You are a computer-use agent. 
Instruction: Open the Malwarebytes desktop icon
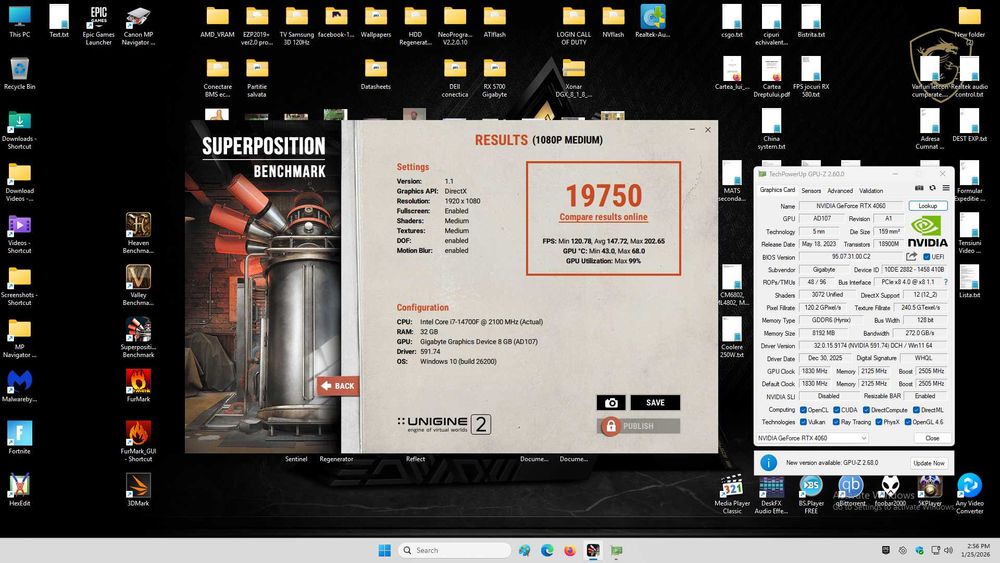point(20,385)
